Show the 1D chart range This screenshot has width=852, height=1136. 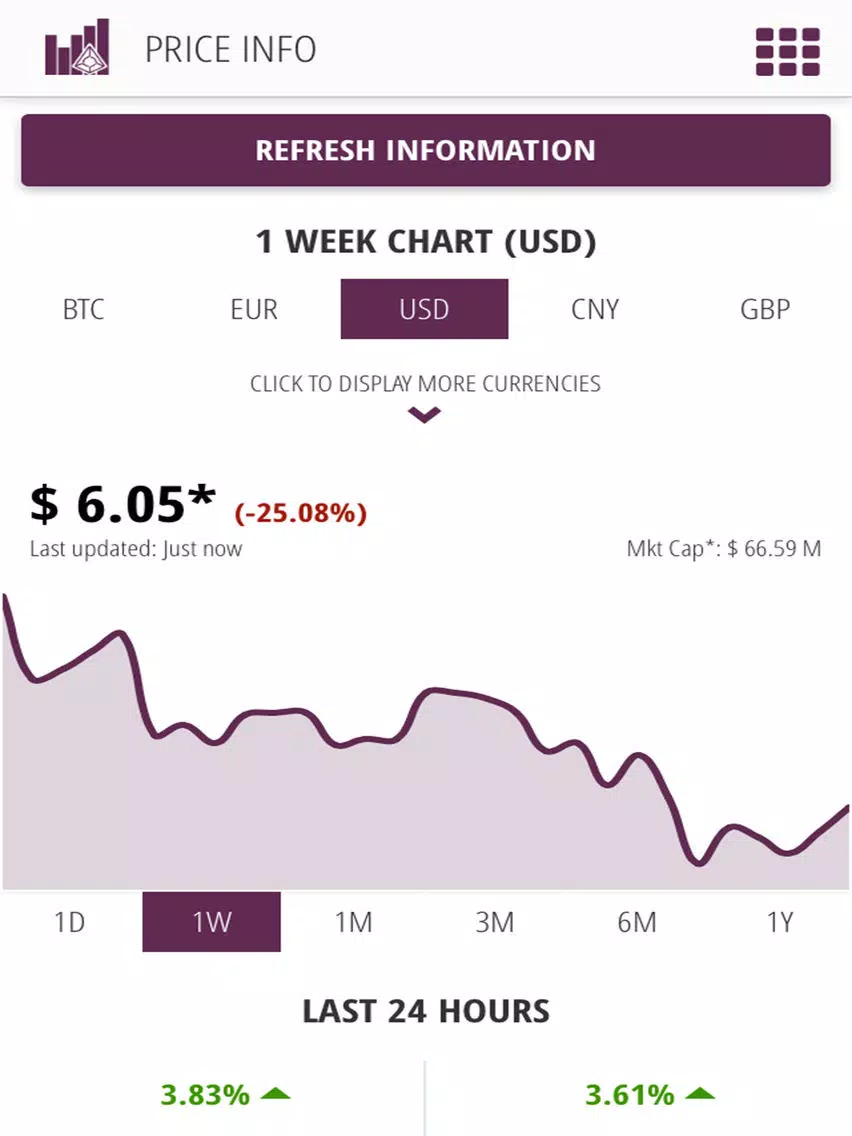click(70, 922)
